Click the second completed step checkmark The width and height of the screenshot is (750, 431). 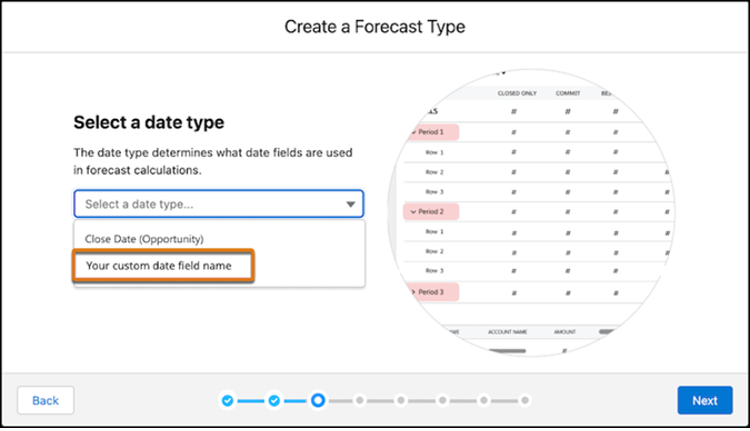click(x=274, y=400)
